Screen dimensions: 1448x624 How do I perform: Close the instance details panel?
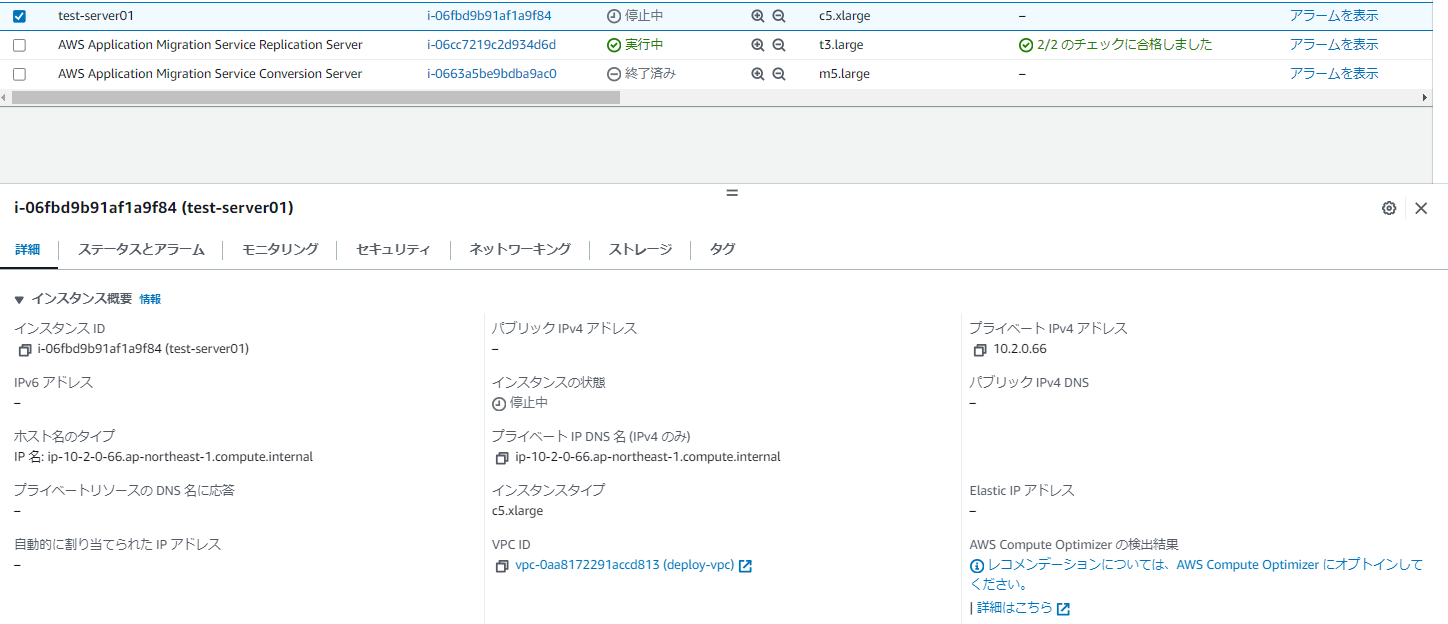coord(1421,208)
